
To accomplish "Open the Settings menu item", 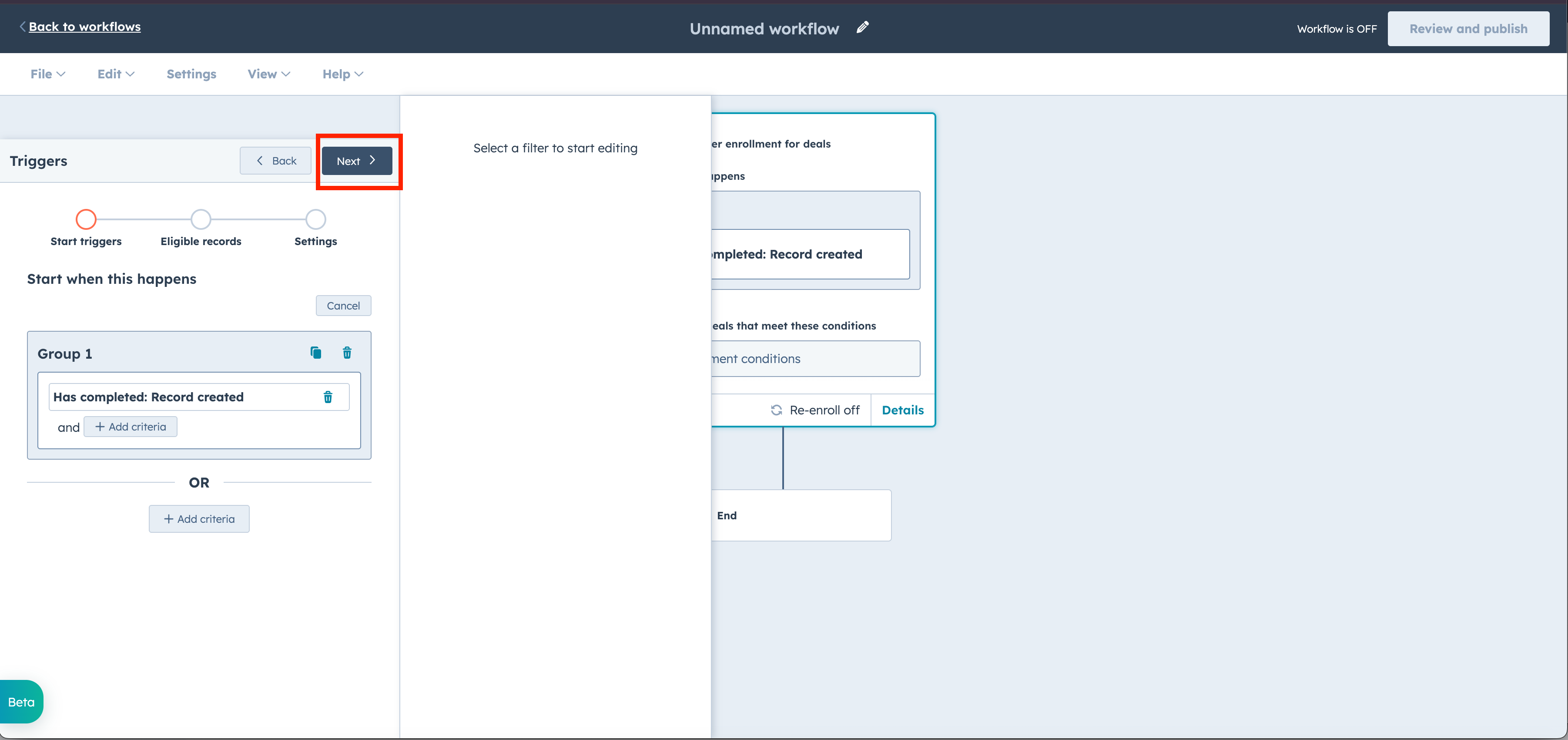I will pyautogui.click(x=191, y=74).
